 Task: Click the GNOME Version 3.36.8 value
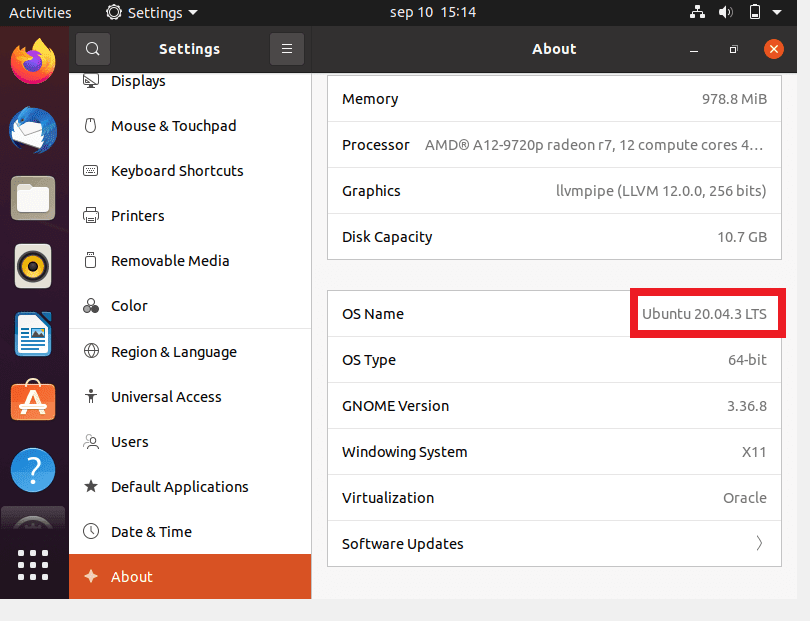tap(747, 406)
